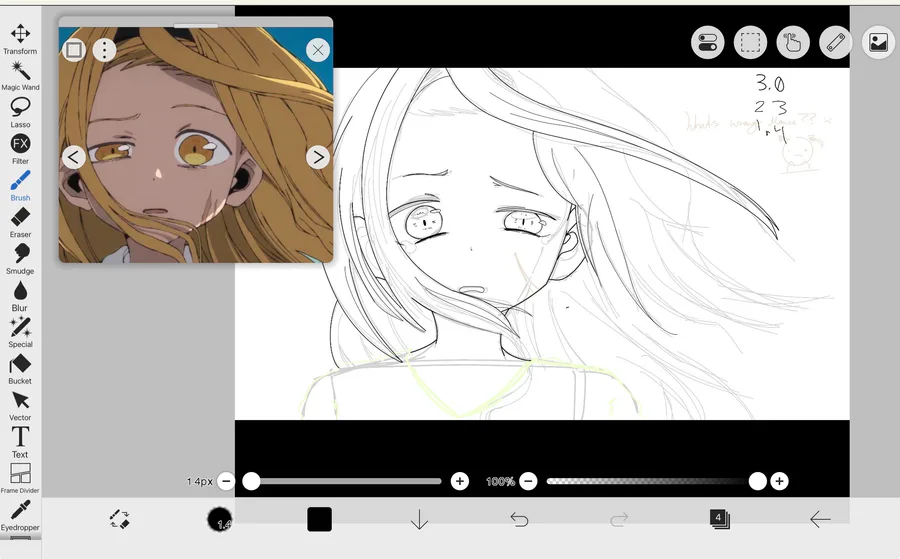The width and height of the screenshot is (900, 559).
Task: Close the reference image window
Action: (318, 50)
